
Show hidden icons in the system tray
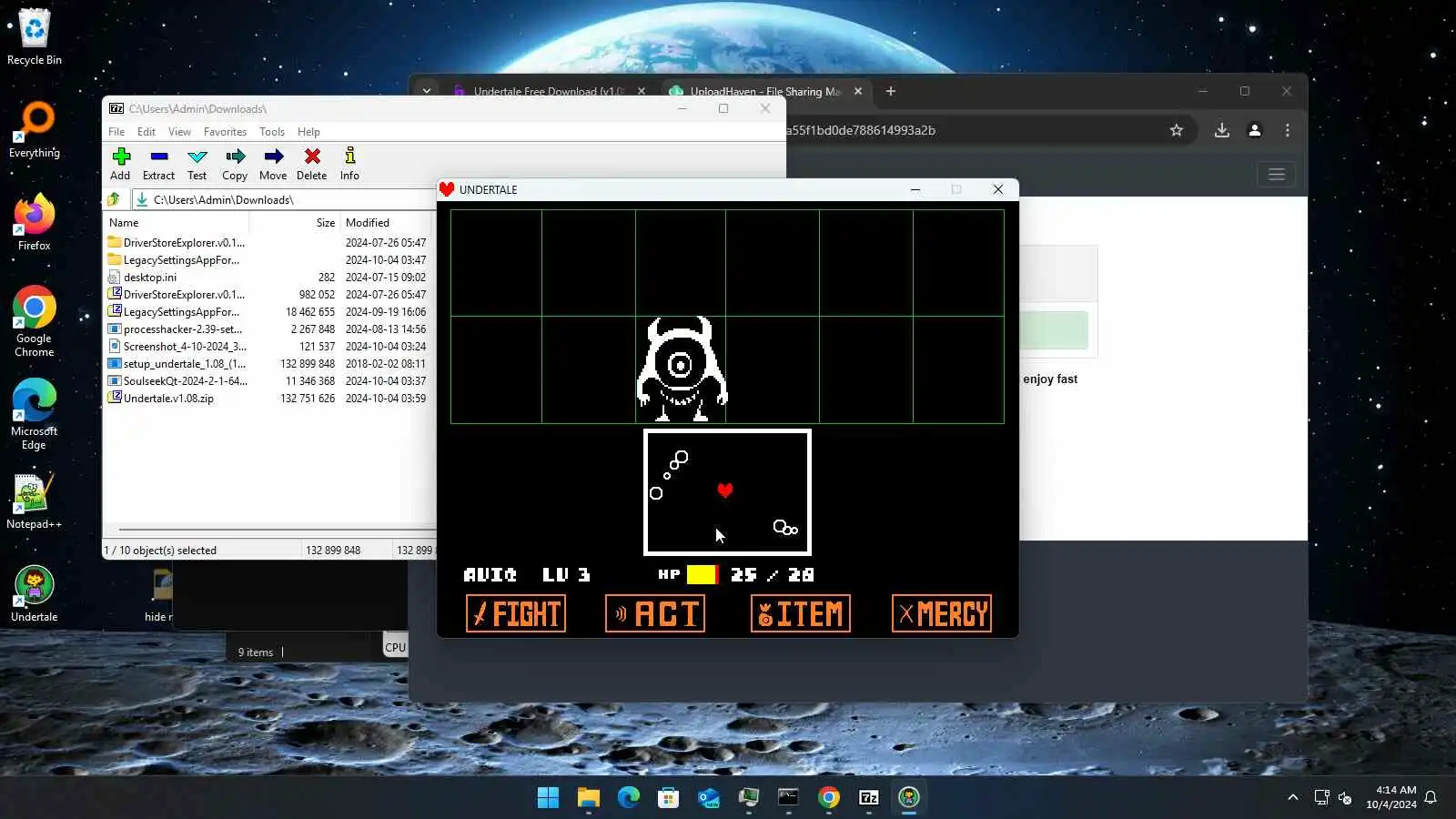pos(1292,798)
